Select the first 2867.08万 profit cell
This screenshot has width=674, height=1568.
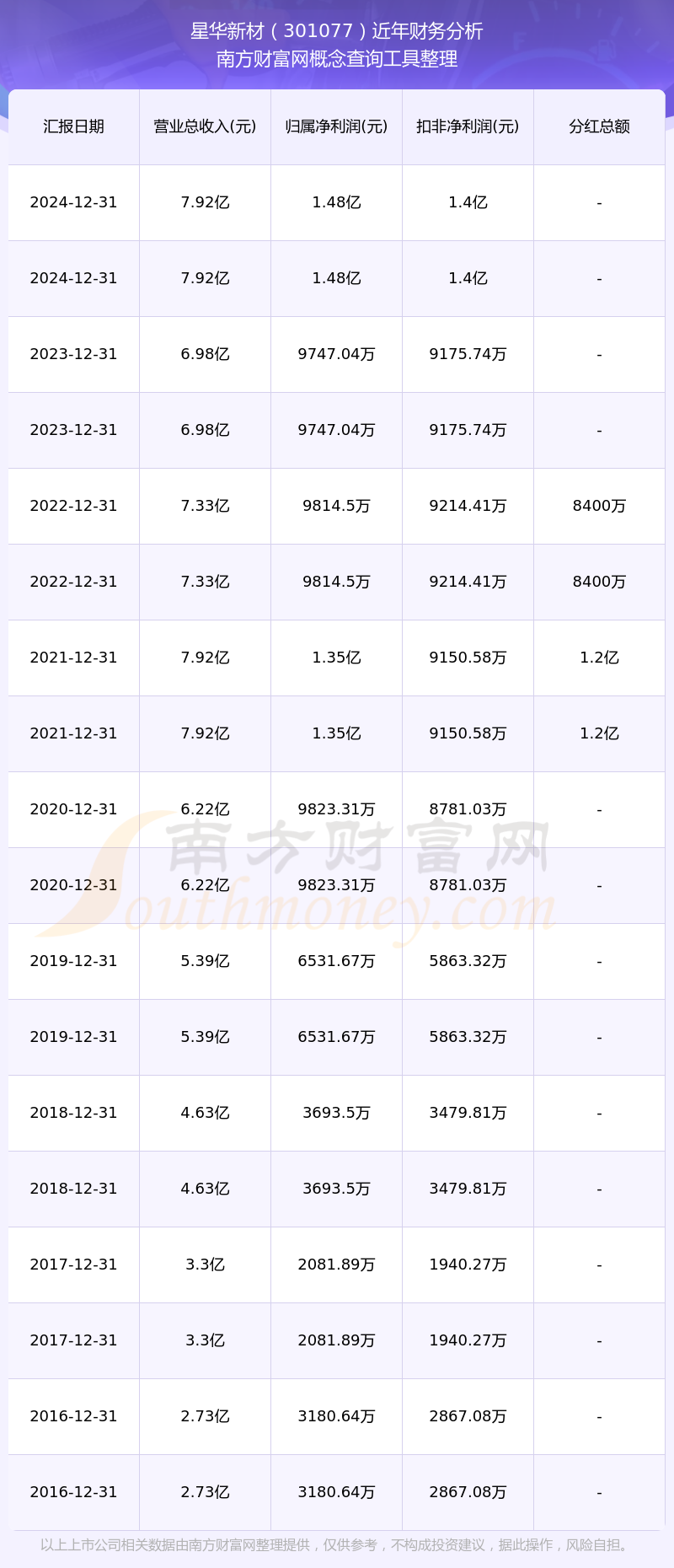(x=468, y=1416)
